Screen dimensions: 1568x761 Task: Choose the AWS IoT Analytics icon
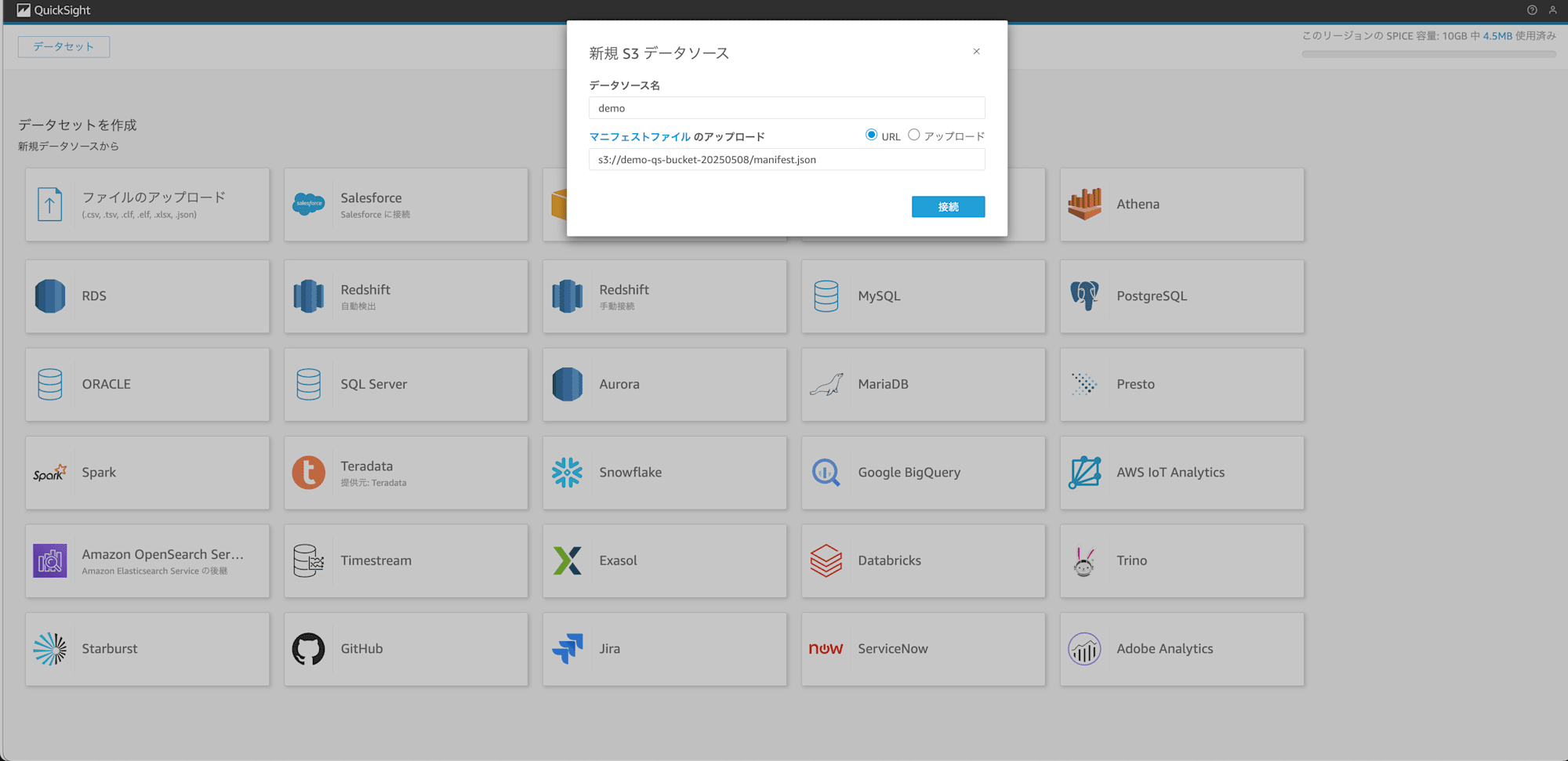click(x=1084, y=473)
